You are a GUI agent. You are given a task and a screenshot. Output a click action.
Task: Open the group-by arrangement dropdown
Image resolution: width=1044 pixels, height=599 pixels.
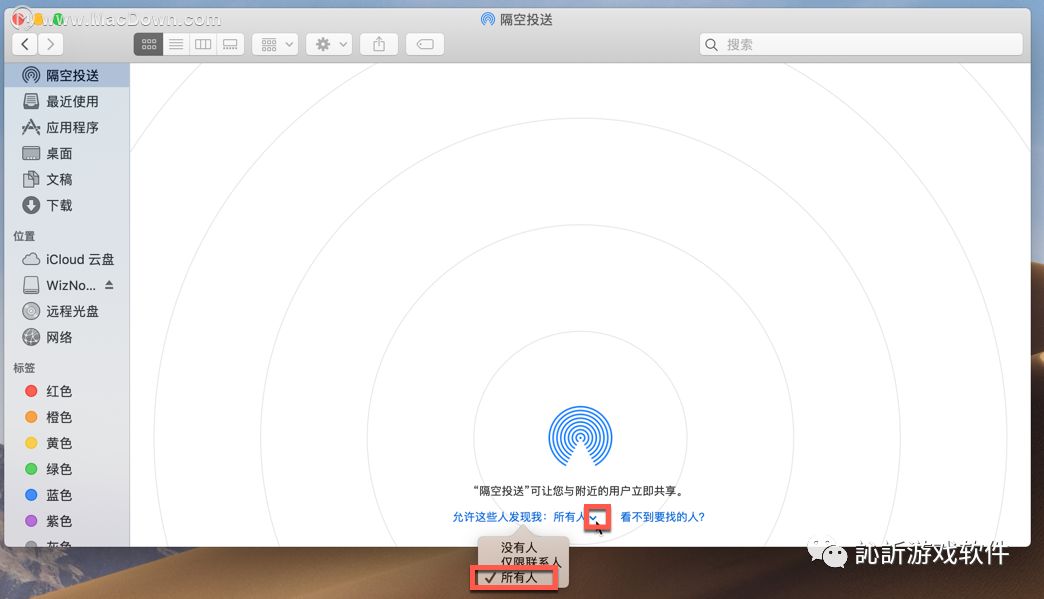pos(275,45)
